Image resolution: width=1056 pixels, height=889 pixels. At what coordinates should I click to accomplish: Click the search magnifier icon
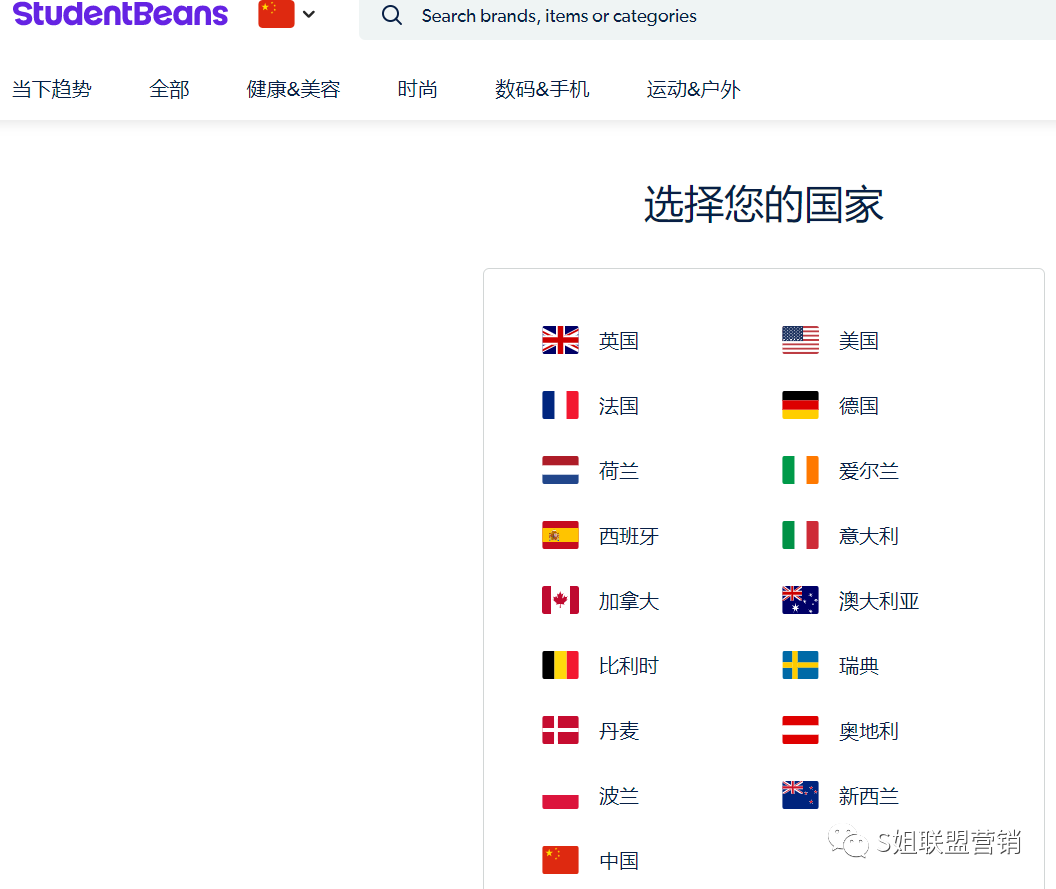[392, 15]
